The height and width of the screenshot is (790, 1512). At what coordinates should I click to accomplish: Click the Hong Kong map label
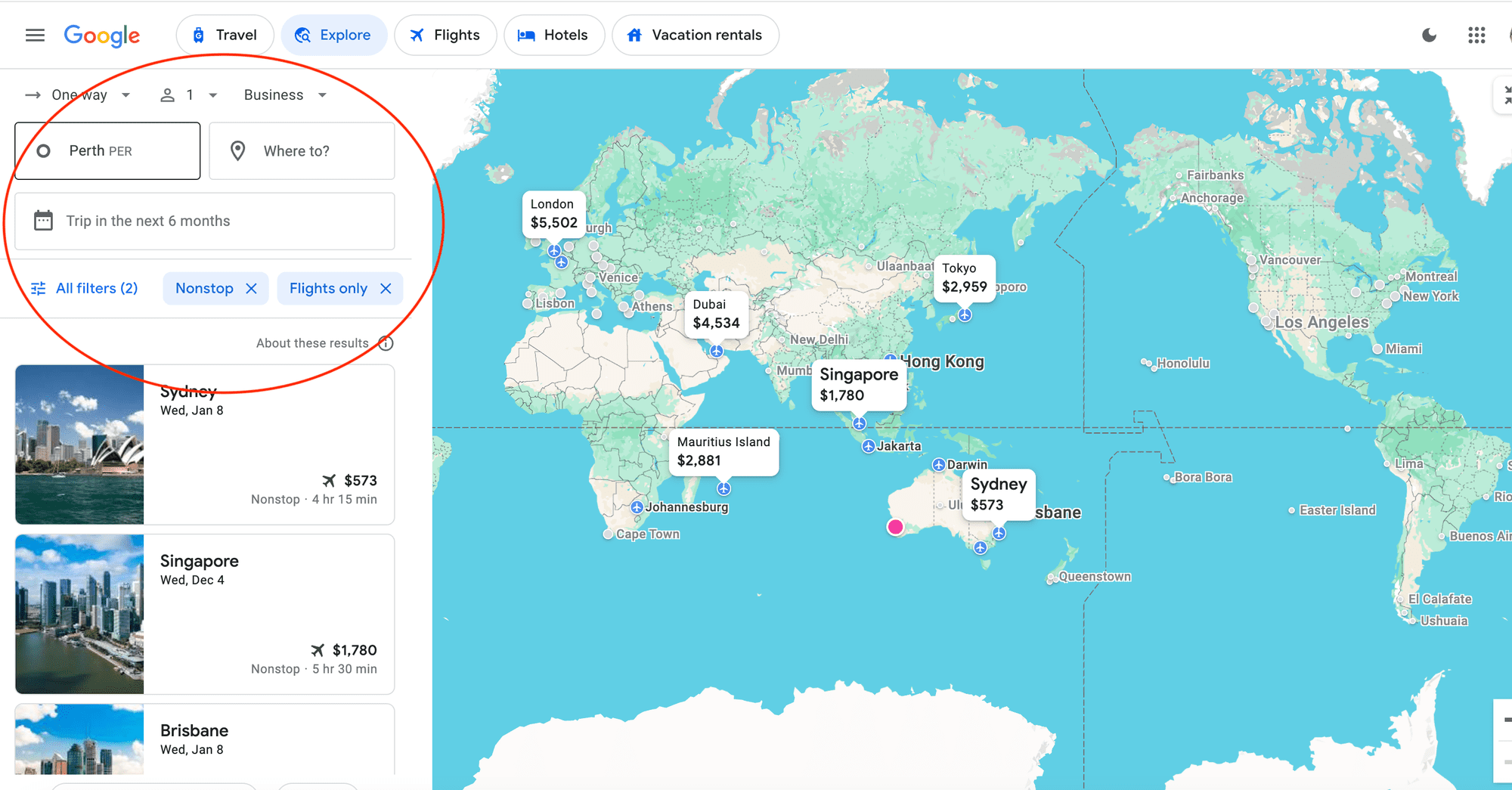pyautogui.click(x=942, y=361)
